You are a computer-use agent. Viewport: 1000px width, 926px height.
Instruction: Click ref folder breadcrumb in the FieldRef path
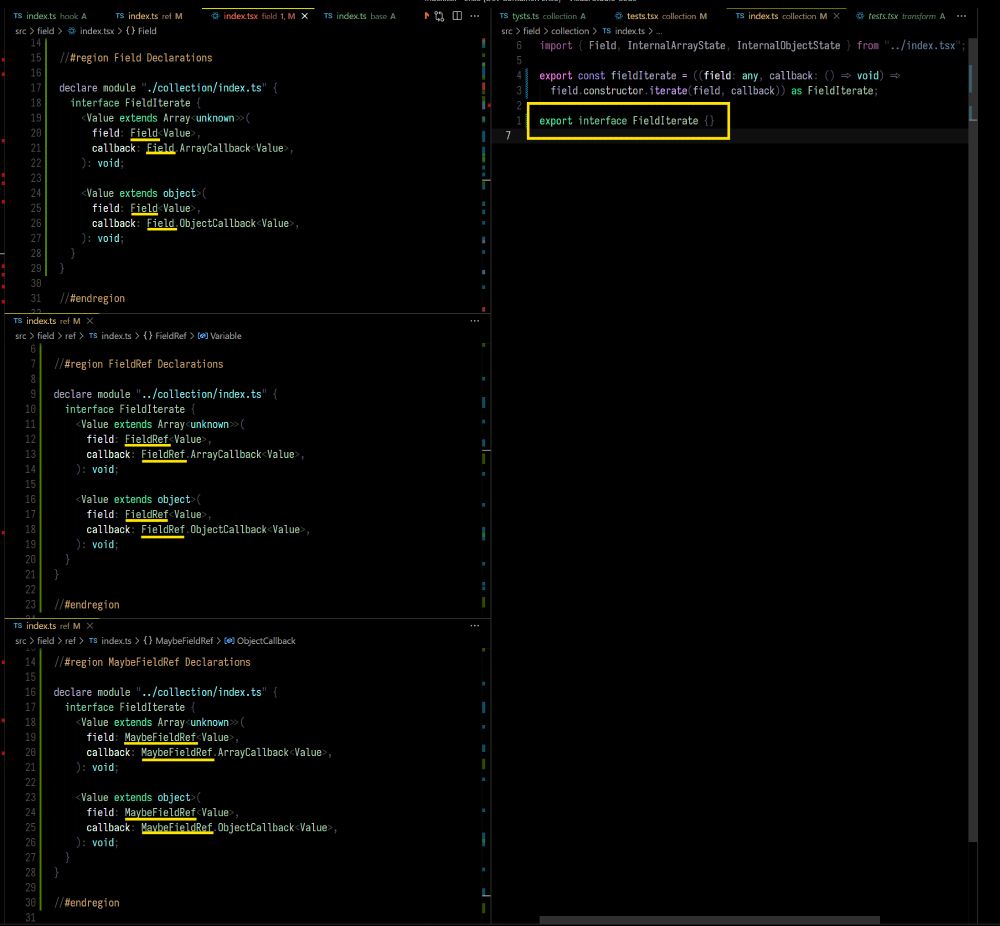70,335
